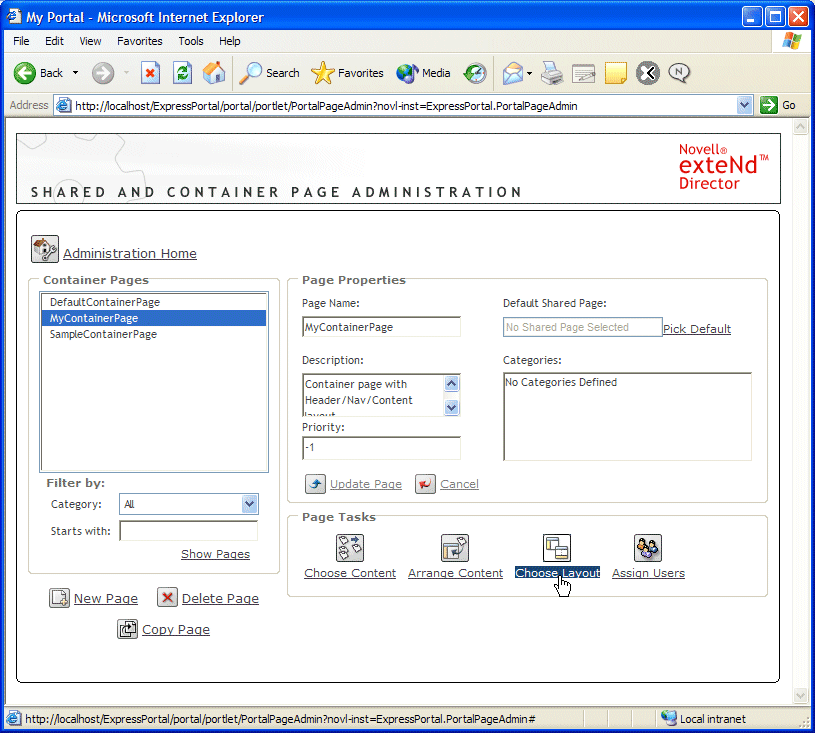Click the Choose Layout icon
Image resolution: width=815 pixels, height=733 pixels.
coord(556,548)
